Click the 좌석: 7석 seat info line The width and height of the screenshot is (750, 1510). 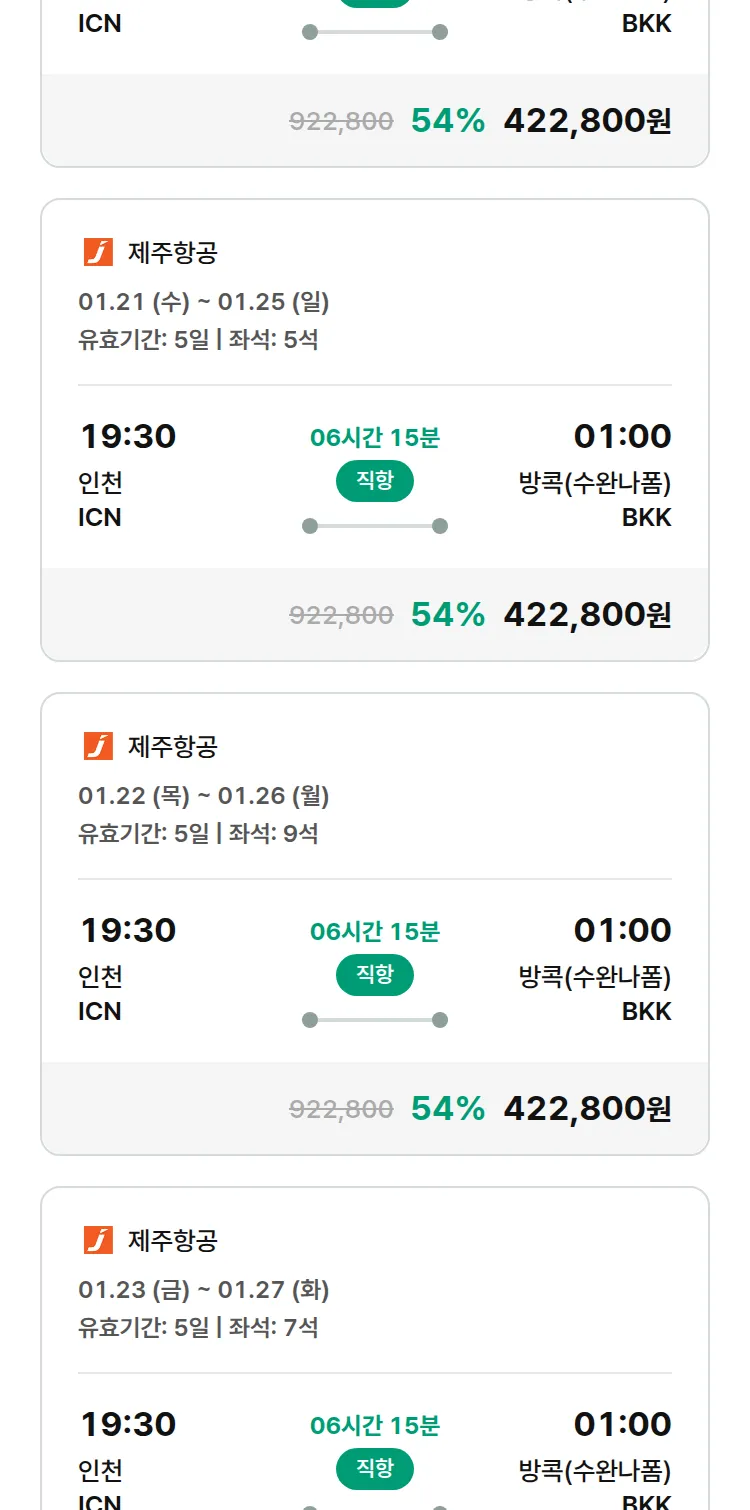click(x=274, y=1328)
